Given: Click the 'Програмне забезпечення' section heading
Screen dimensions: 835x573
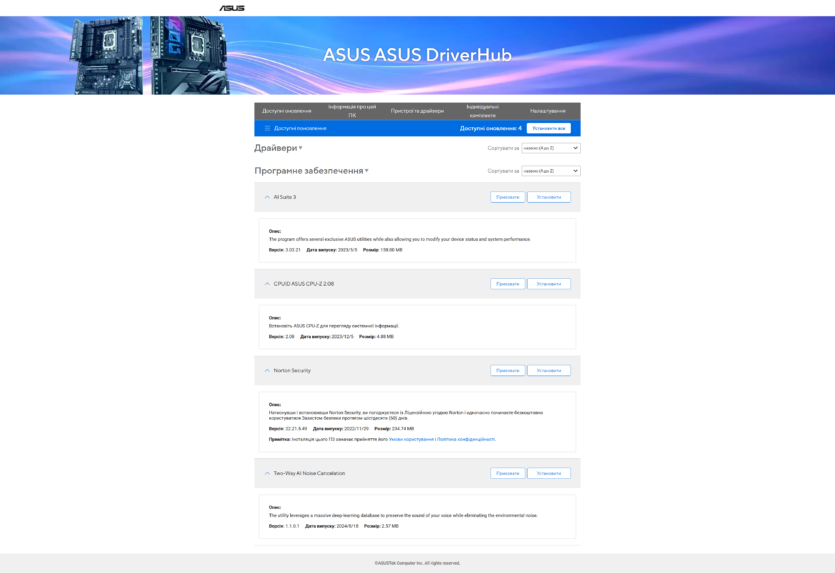Looking at the screenshot, I should (309, 171).
